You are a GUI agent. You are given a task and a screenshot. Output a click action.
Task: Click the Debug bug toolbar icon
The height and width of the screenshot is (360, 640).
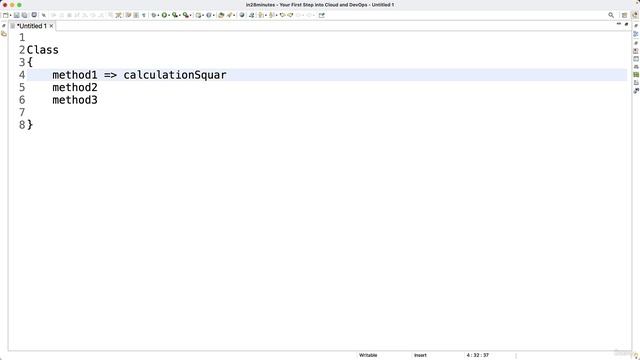153,15
